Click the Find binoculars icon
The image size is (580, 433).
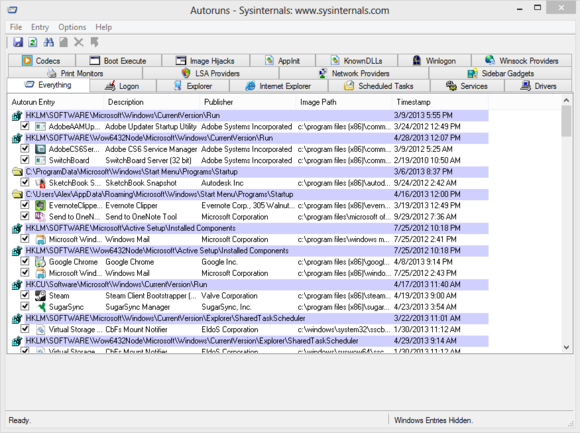tap(48, 42)
